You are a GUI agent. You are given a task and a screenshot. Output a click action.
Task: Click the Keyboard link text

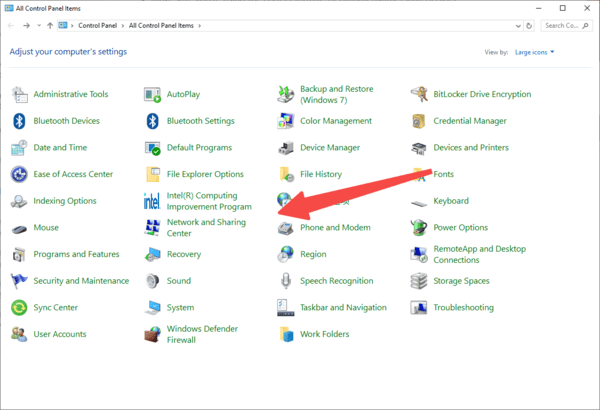pos(451,201)
